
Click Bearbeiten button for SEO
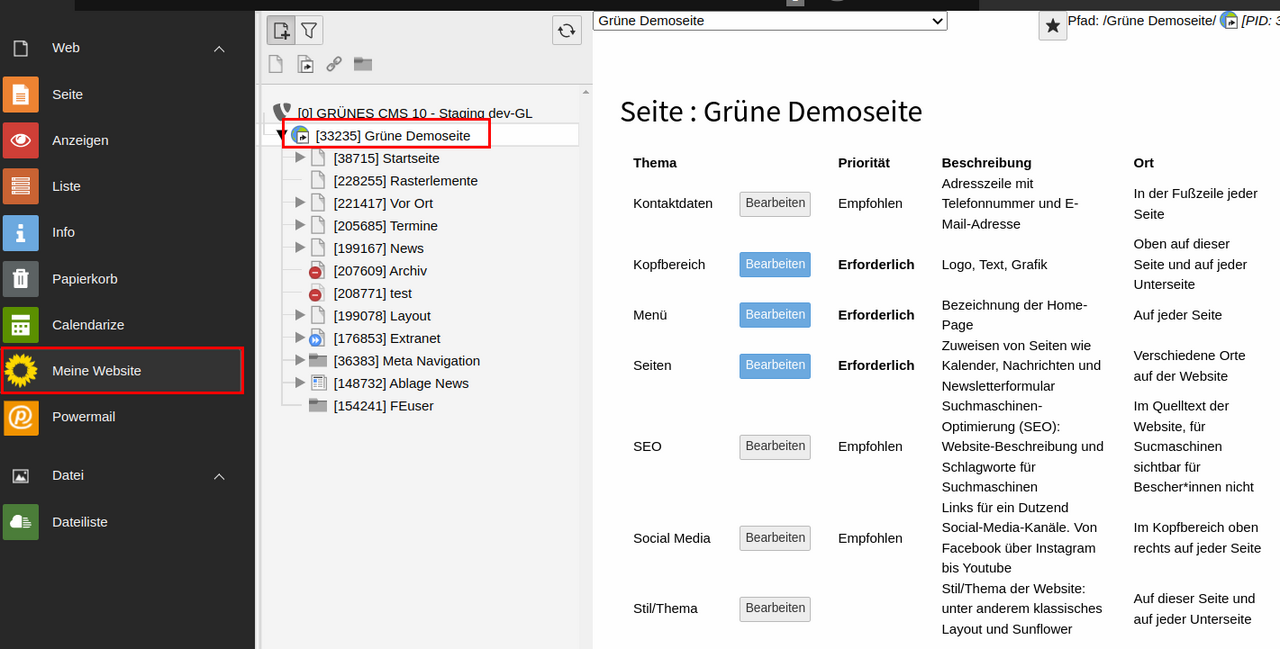point(775,447)
